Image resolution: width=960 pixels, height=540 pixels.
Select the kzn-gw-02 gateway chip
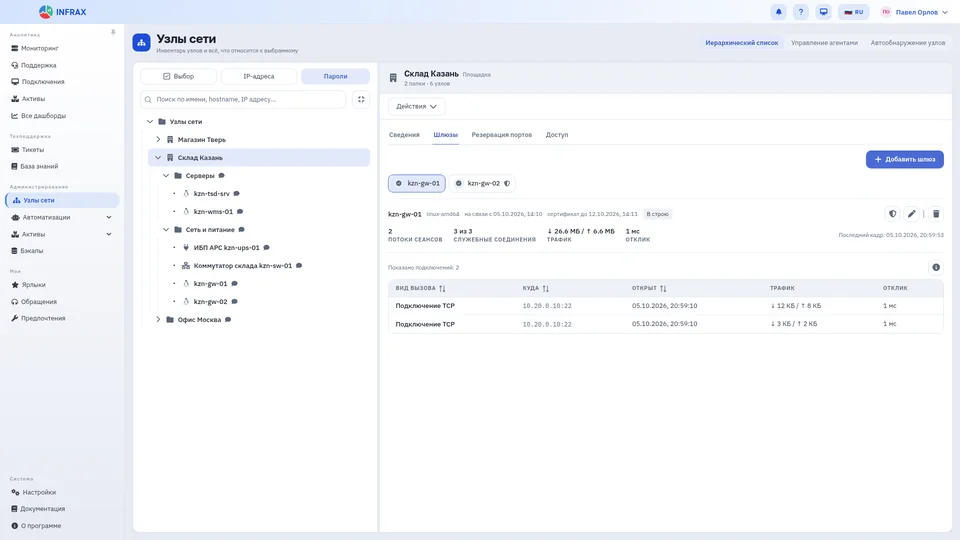click(482, 183)
